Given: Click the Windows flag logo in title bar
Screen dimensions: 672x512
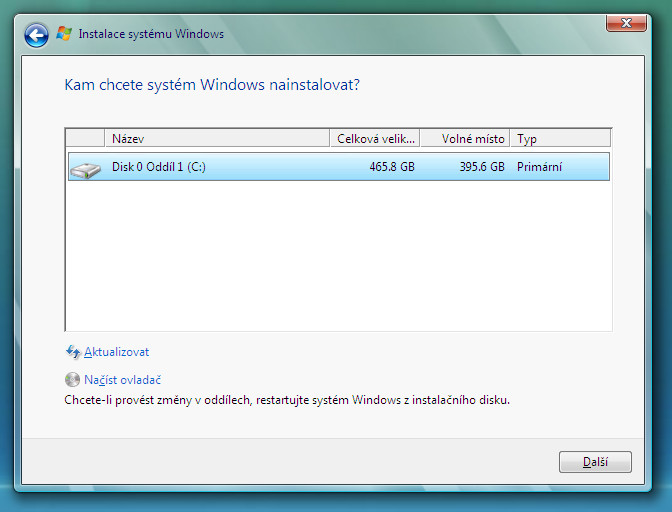Looking at the screenshot, I should coord(64,33).
